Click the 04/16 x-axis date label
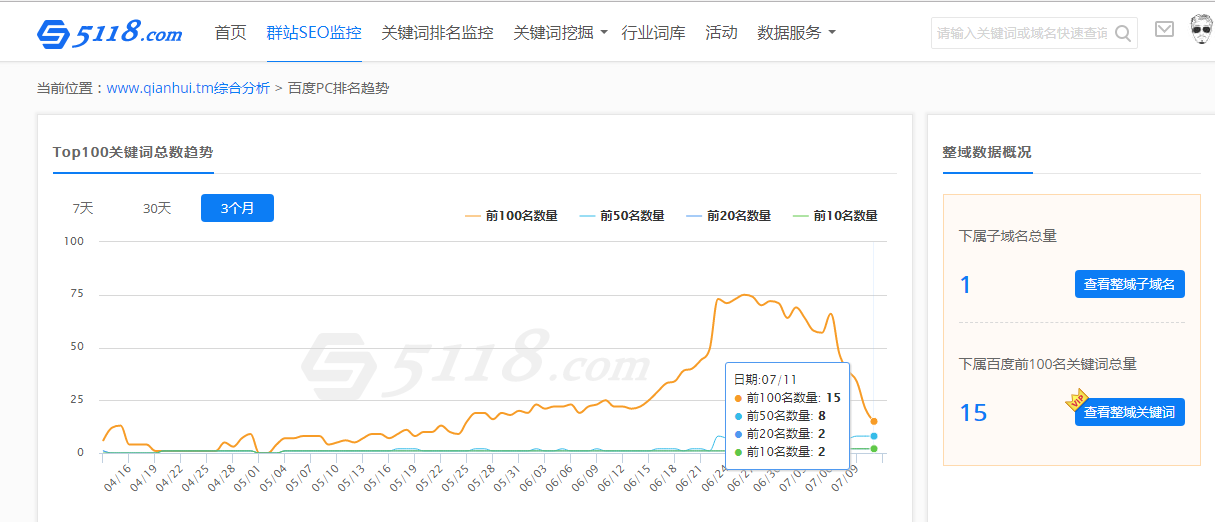The image size is (1215, 522). pyautogui.click(x=117, y=477)
